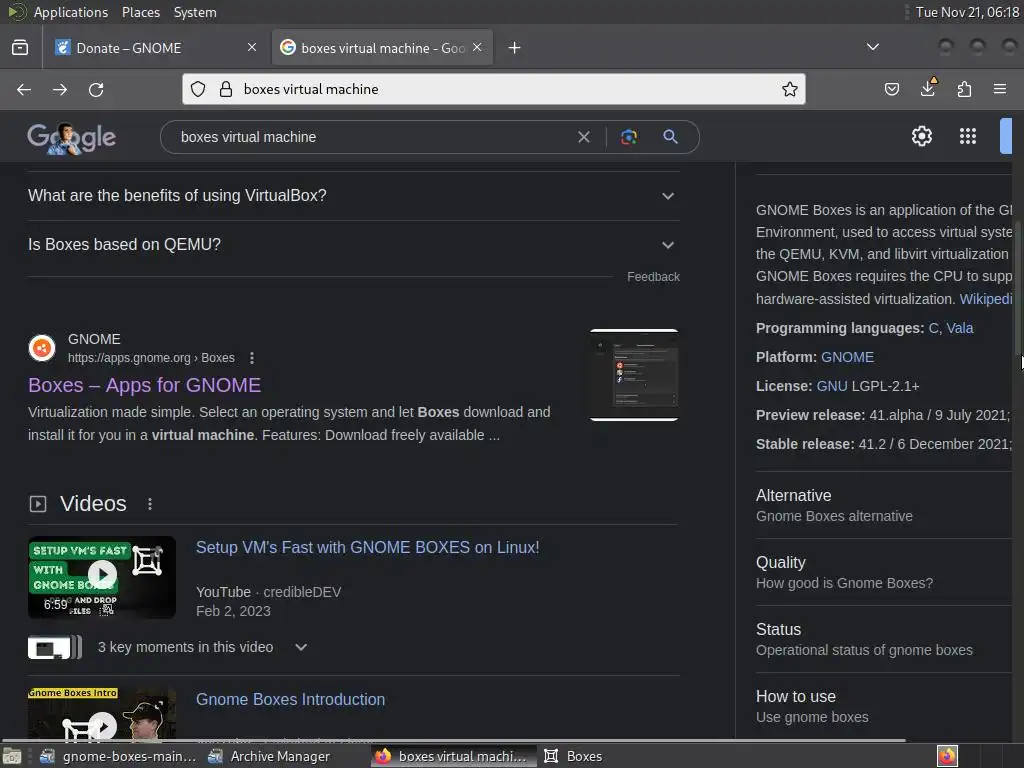Image resolution: width=1024 pixels, height=768 pixels.
Task: Search by image with Google Lens
Action: pos(629,137)
